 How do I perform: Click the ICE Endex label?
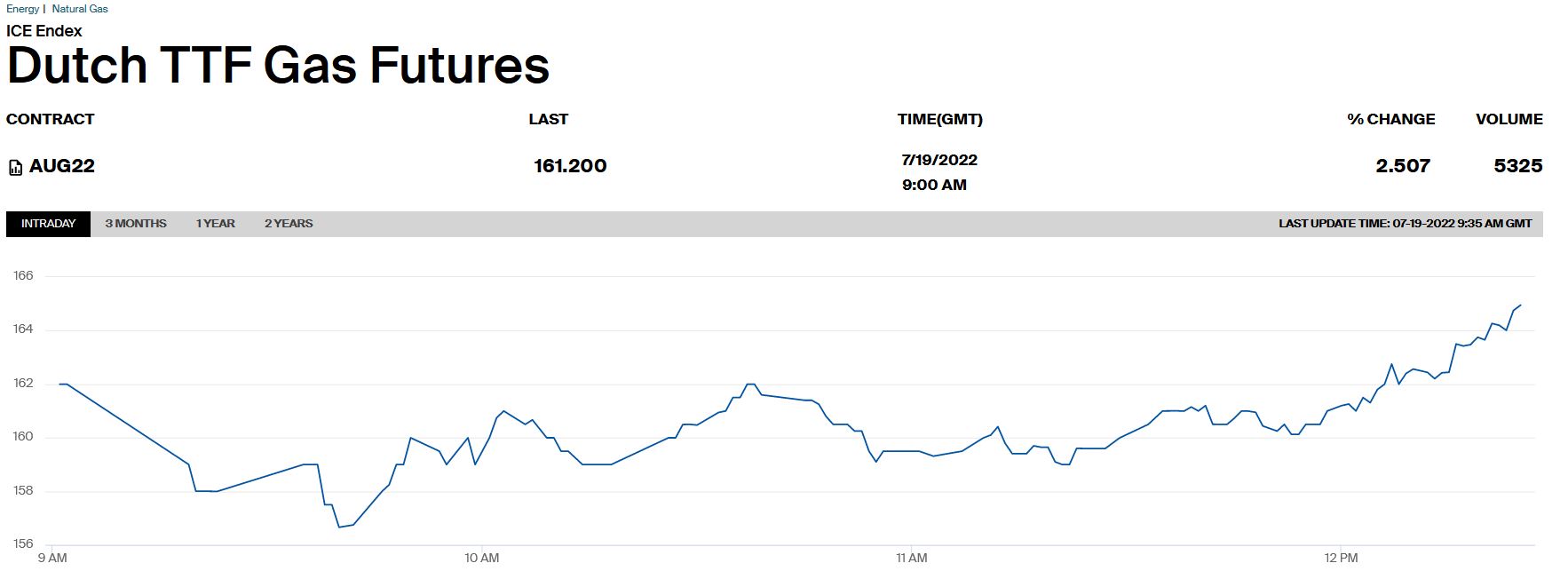coord(44,31)
